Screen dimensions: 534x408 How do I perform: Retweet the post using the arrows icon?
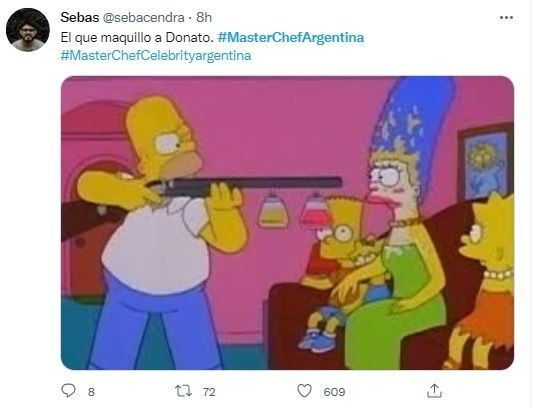[183, 391]
